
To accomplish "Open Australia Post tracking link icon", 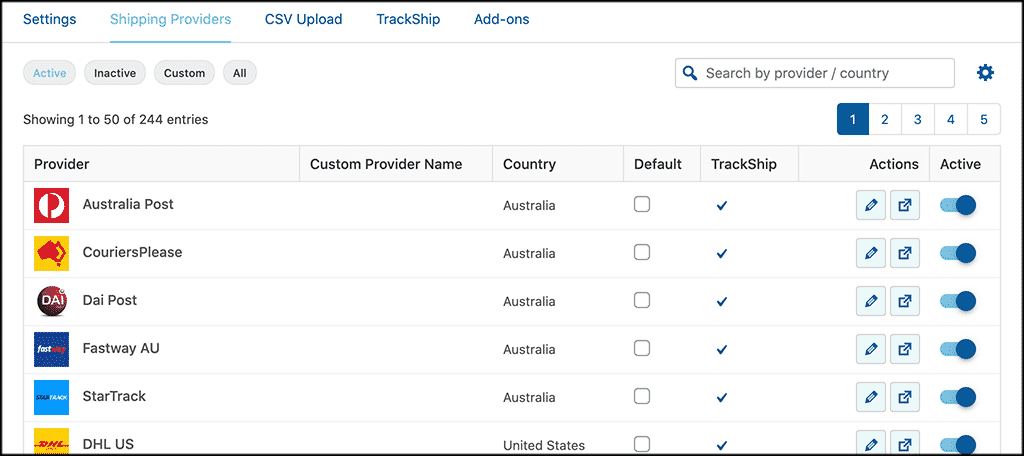I will pos(904,205).
